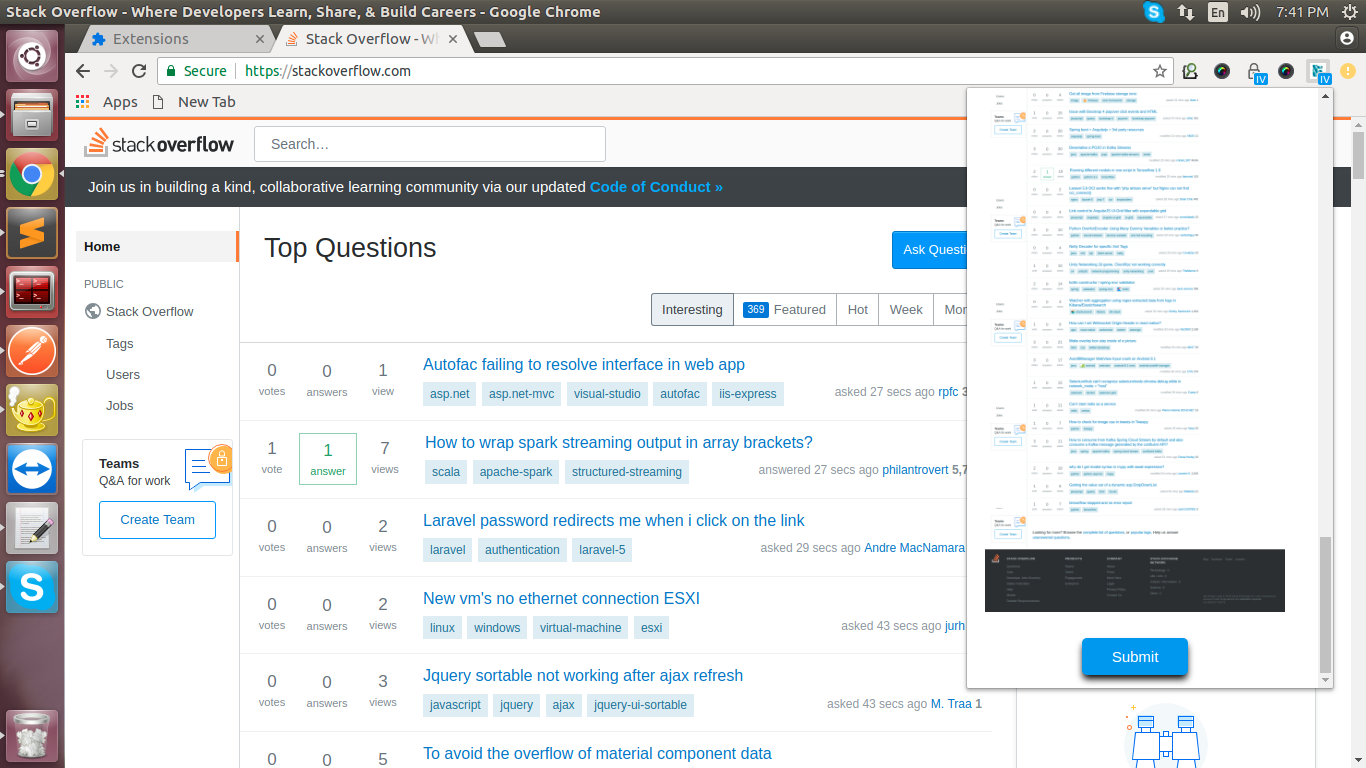The width and height of the screenshot is (1366, 768).
Task: Open Files manager from the launcher
Action: (x=32, y=115)
